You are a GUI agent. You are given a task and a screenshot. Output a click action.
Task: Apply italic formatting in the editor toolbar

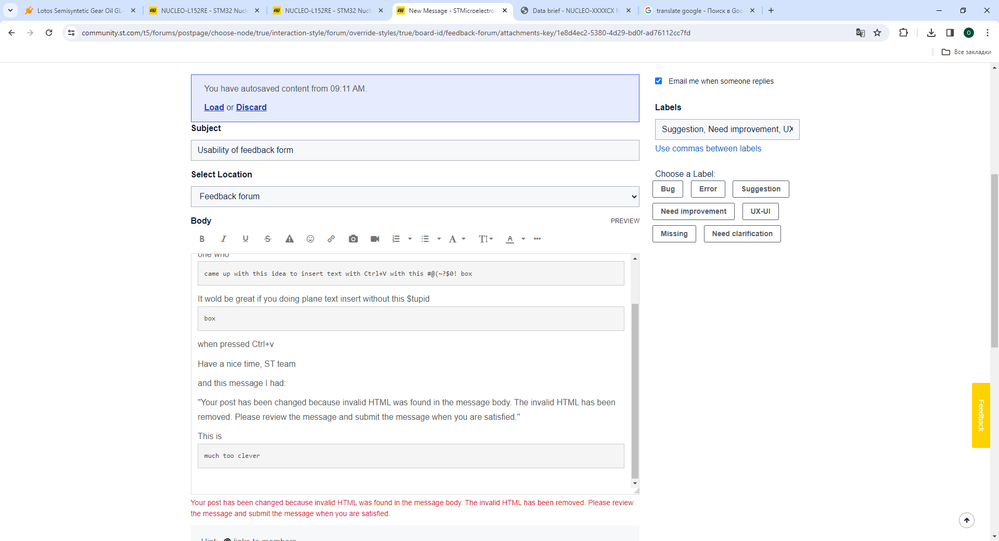(x=224, y=239)
